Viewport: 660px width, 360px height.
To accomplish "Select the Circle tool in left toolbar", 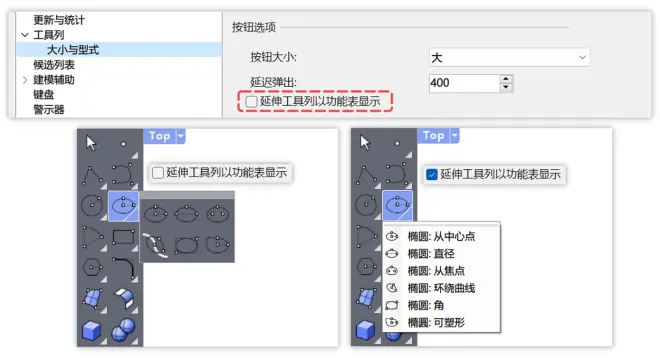I will pyautogui.click(x=93, y=205).
